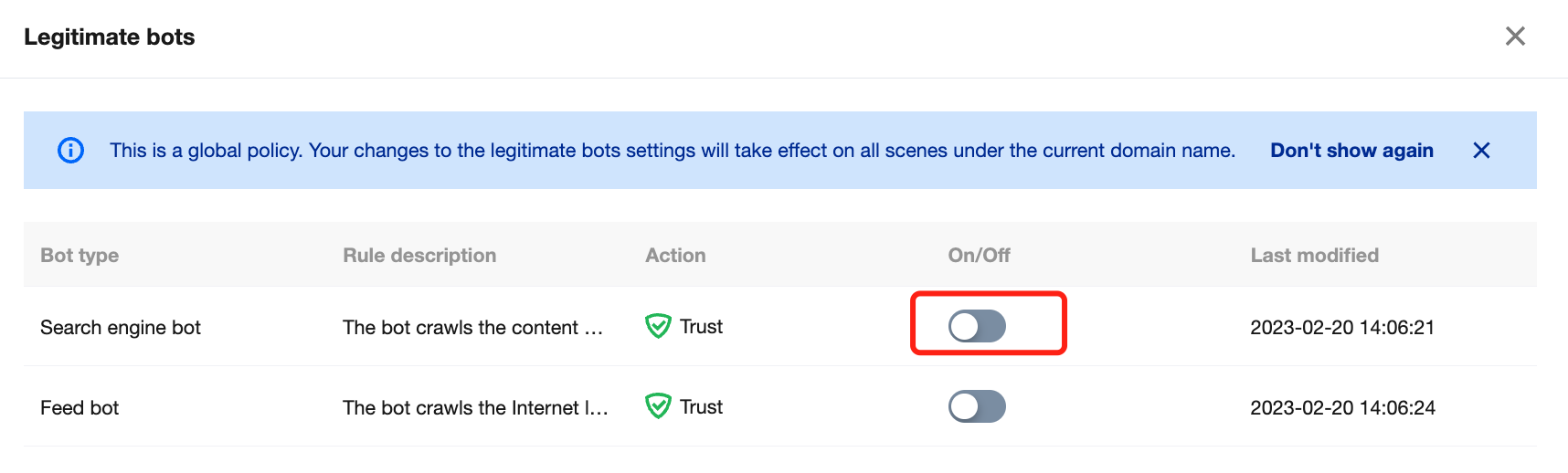Click the Rule description column header

click(419, 256)
